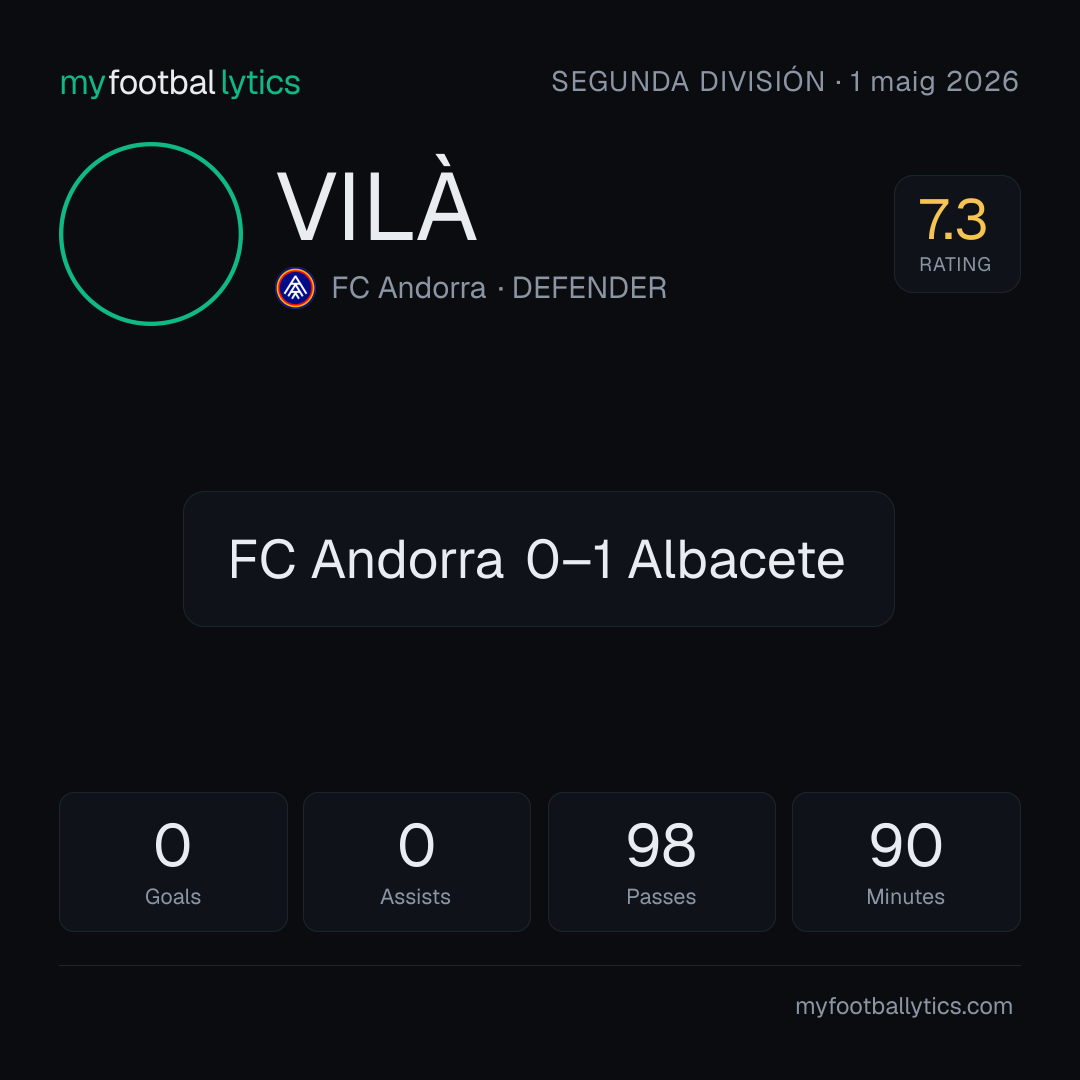Image resolution: width=1080 pixels, height=1080 pixels.
Task: Click the DEFENDER position label
Action: click(x=590, y=288)
